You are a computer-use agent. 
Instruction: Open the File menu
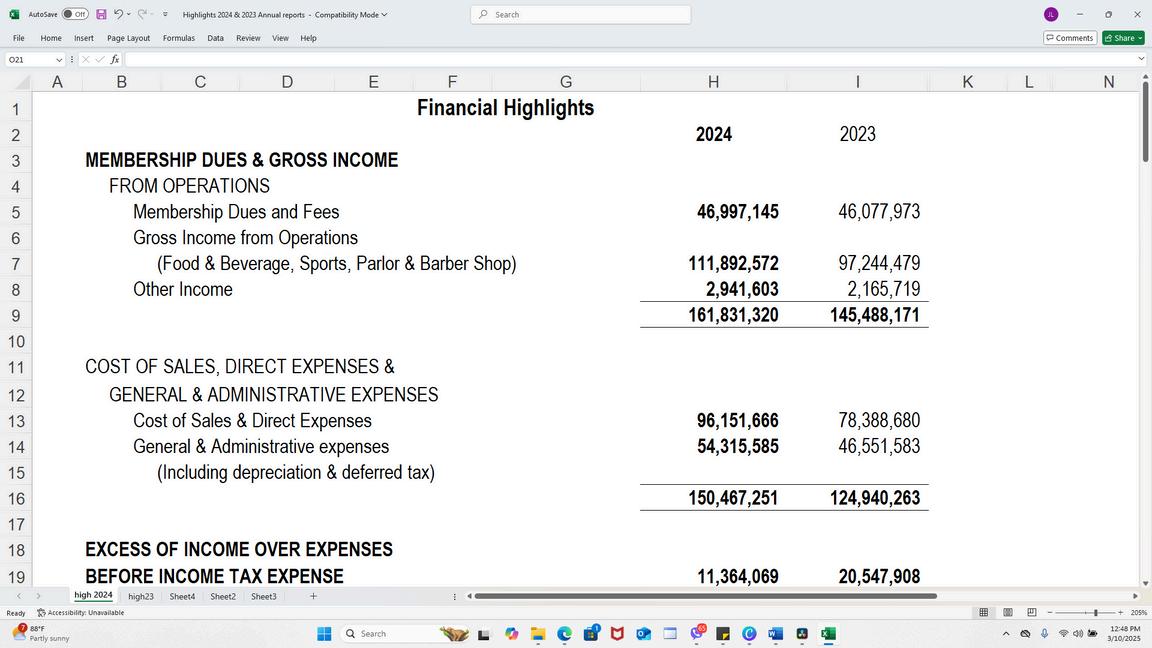click(x=18, y=38)
